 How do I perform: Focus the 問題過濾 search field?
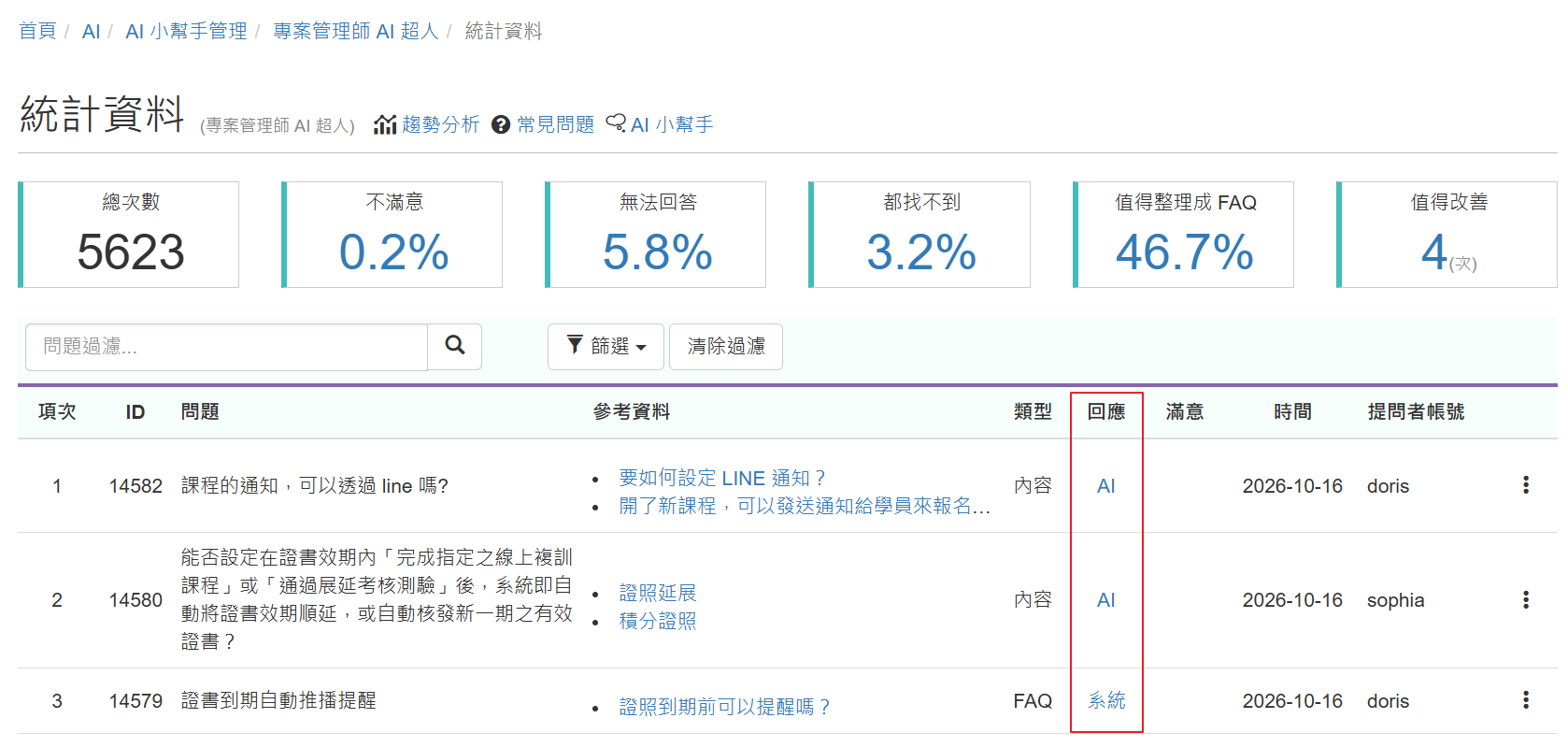pyautogui.click(x=226, y=347)
